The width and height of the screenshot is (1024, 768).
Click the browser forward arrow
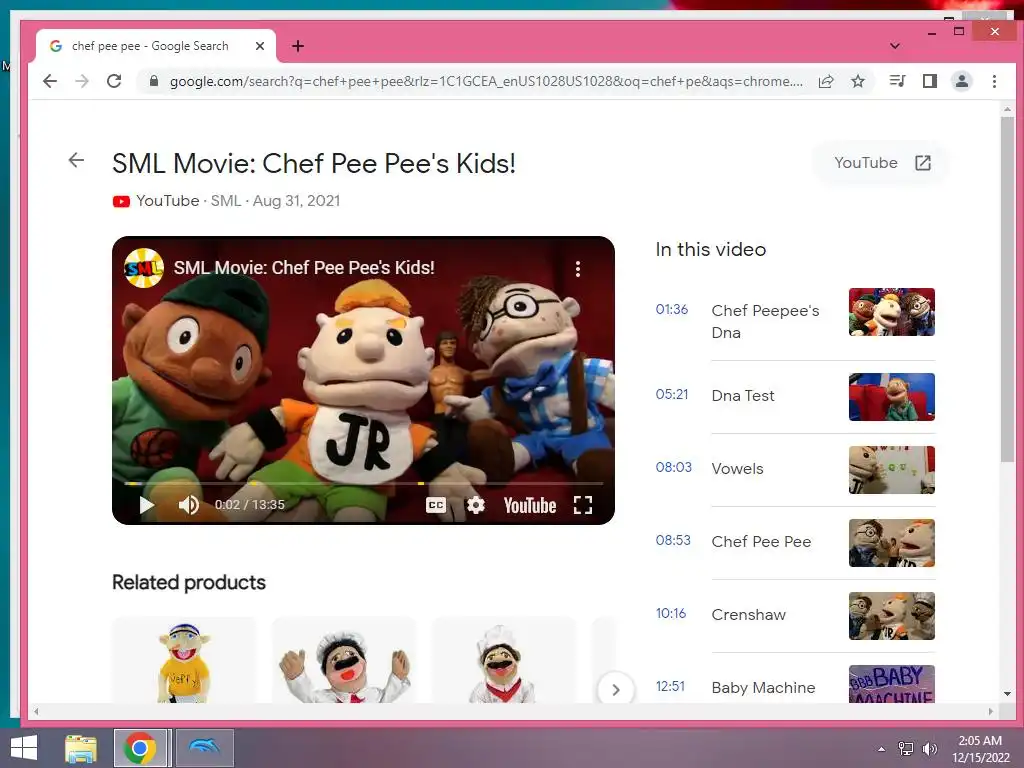pos(82,81)
